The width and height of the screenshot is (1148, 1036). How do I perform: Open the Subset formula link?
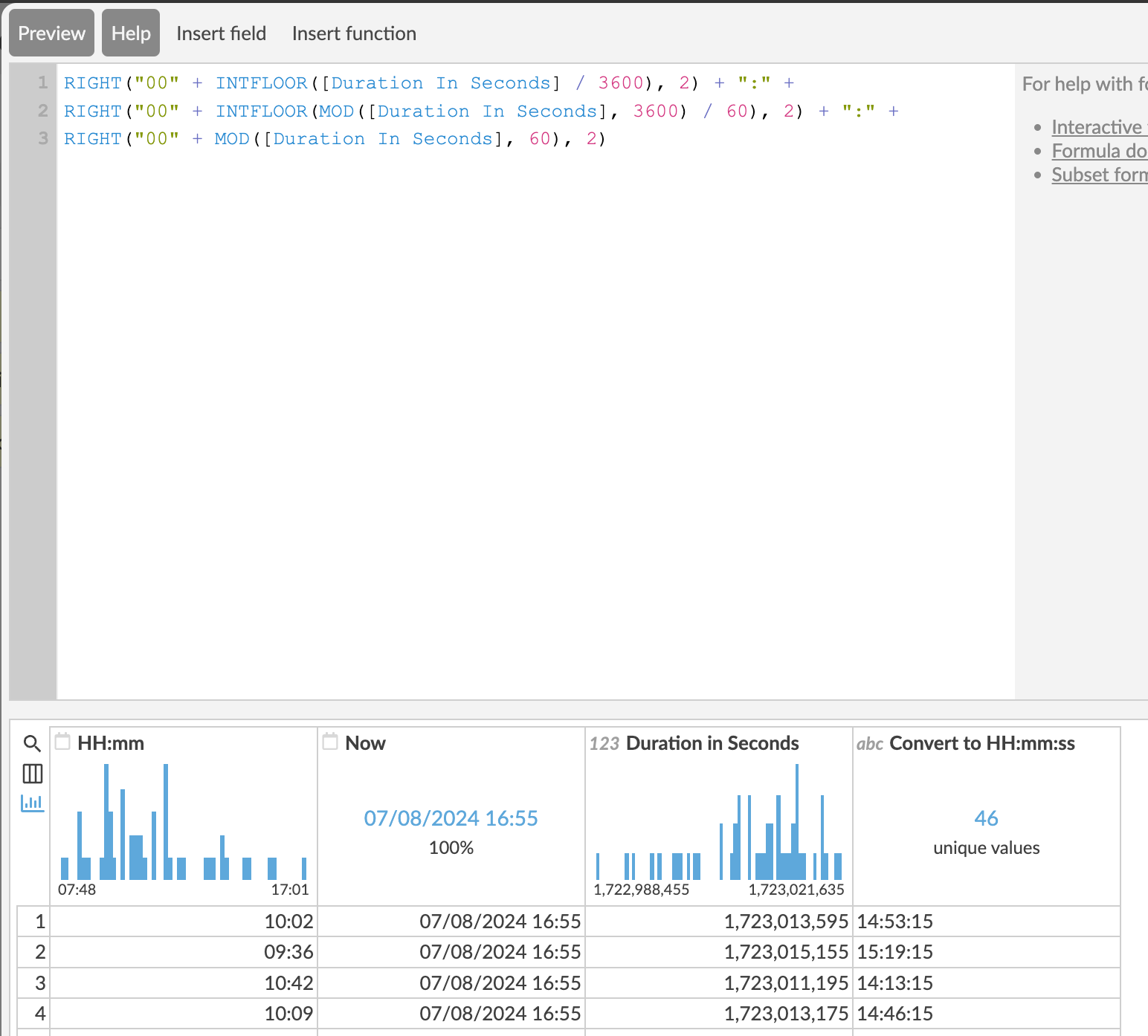point(1100,175)
